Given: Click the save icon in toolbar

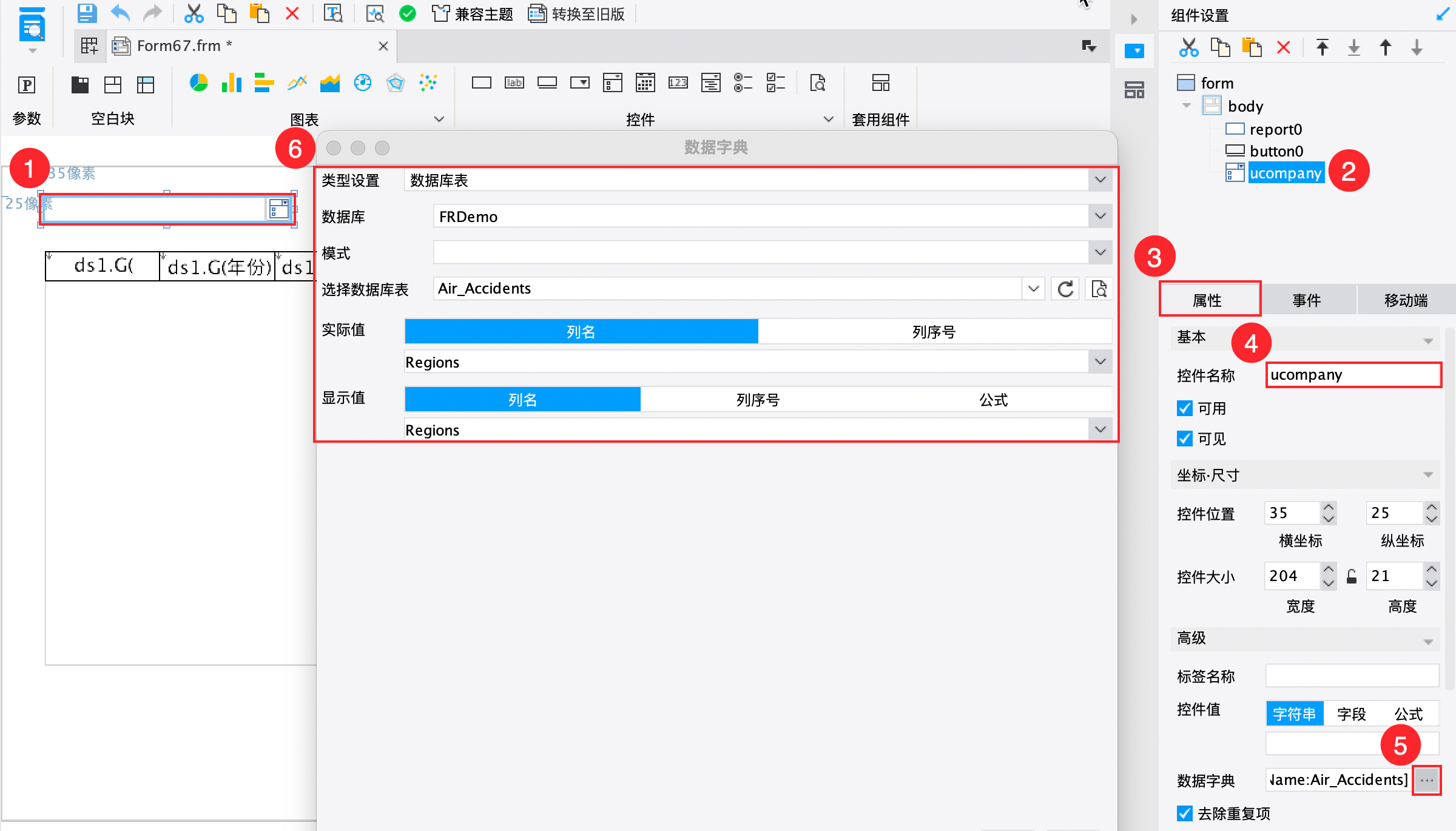Looking at the screenshot, I should pos(87,13).
